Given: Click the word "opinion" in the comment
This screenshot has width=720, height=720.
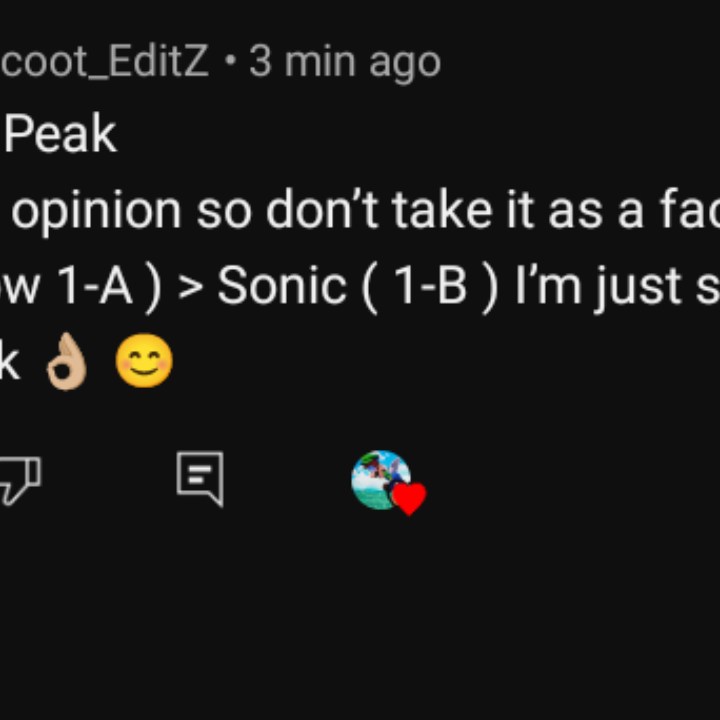Looking at the screenshot, I should coord(96,212).
